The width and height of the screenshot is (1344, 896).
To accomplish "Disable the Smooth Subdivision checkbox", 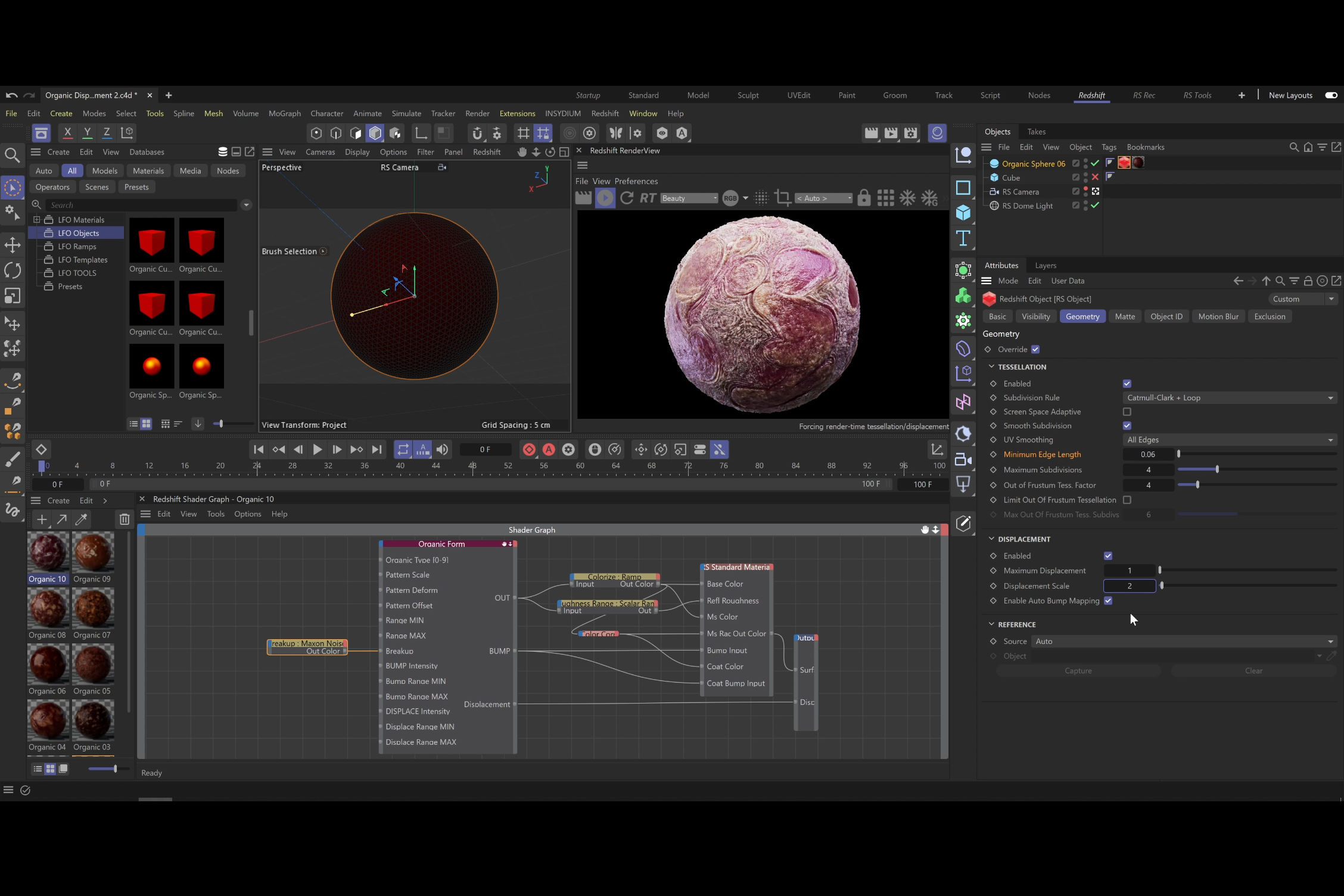I will tap(1127, 426).
